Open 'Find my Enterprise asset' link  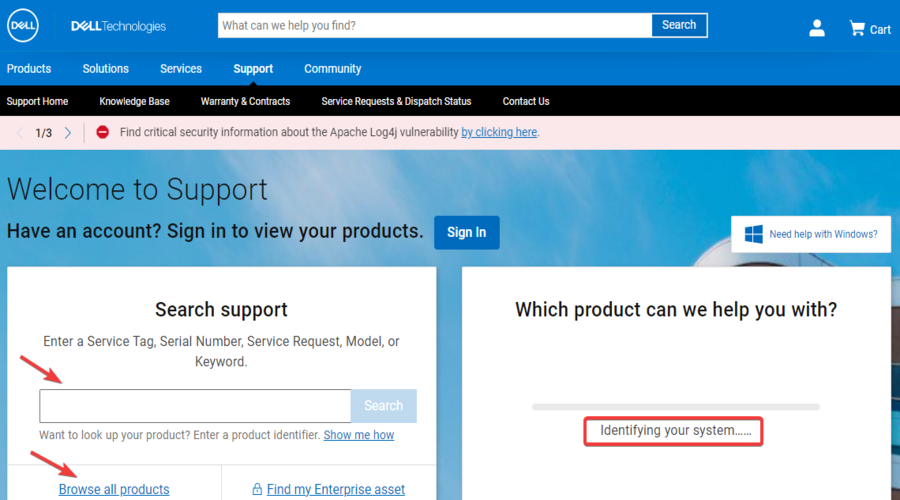[x=336, y=489]
